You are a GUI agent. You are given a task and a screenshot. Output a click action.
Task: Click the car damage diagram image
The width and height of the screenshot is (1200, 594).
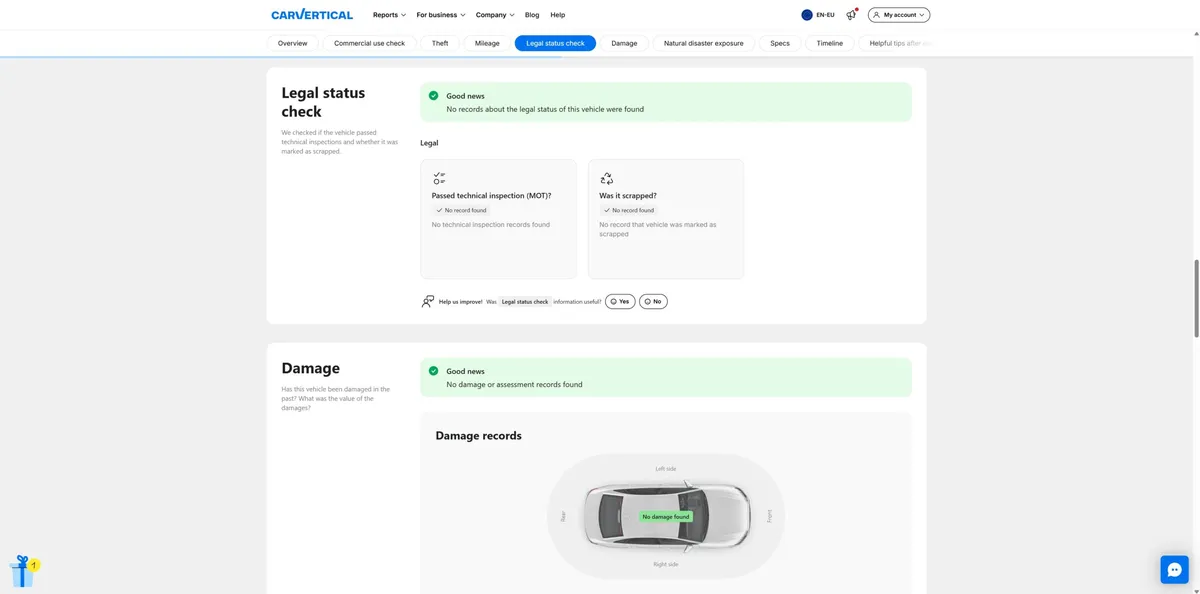[x=666, y=516]
